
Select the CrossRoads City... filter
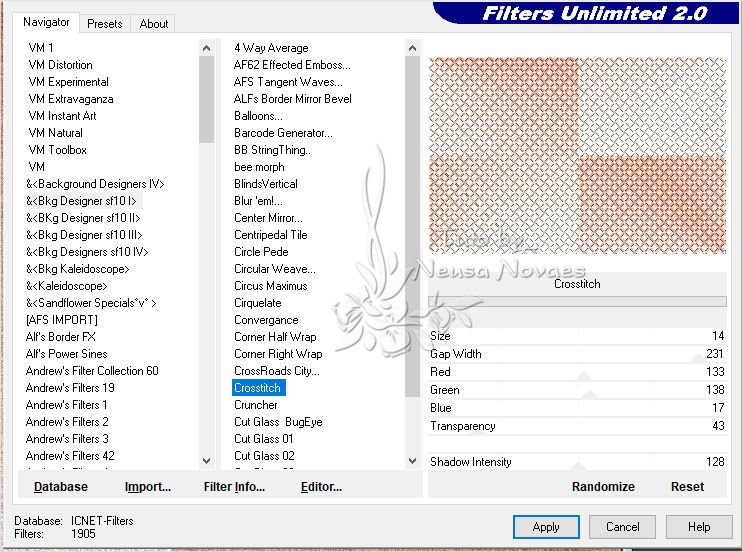pyautogui.click(x=277, y=371)
